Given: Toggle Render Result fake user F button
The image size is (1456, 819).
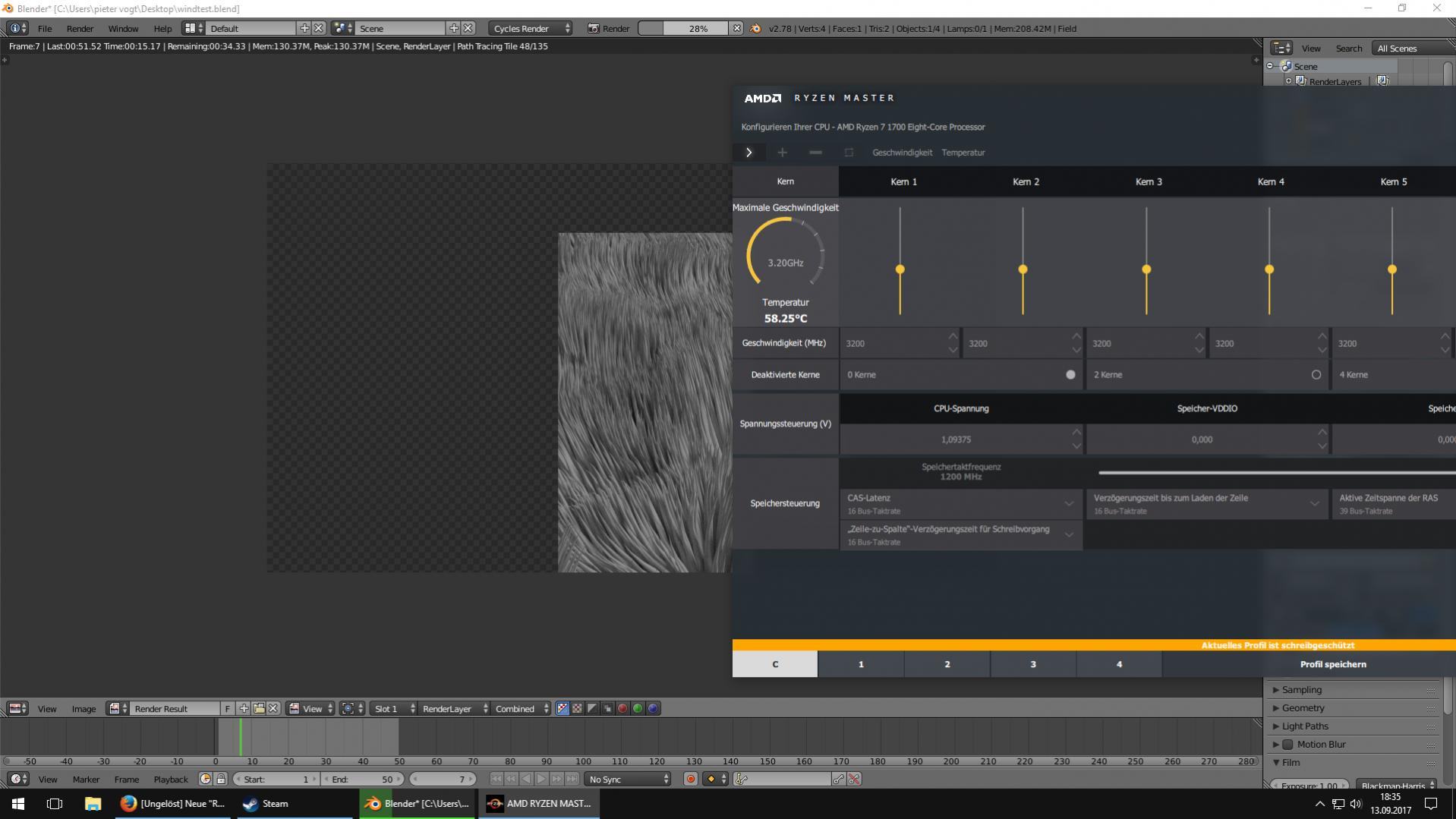Looking at the screenshot, I should (x=227, y=708).
